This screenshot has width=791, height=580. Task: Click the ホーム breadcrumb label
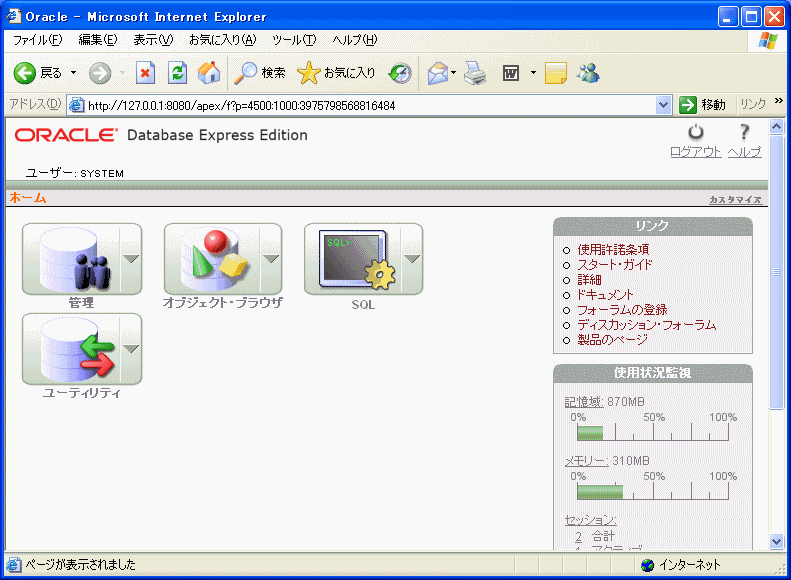click(x=28, y=198)
